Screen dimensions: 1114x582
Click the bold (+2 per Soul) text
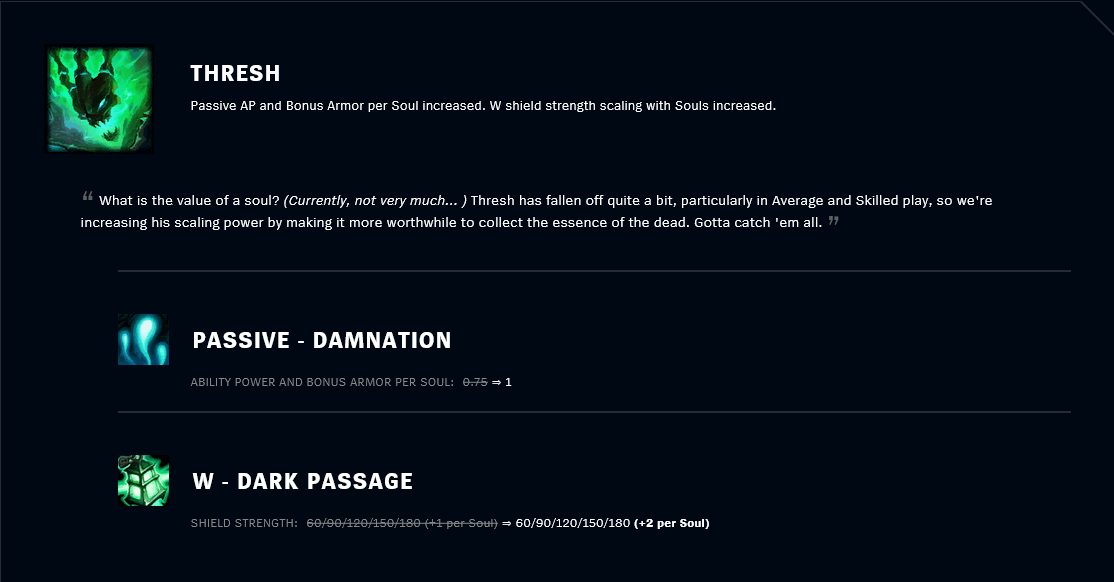coord(671,524)
